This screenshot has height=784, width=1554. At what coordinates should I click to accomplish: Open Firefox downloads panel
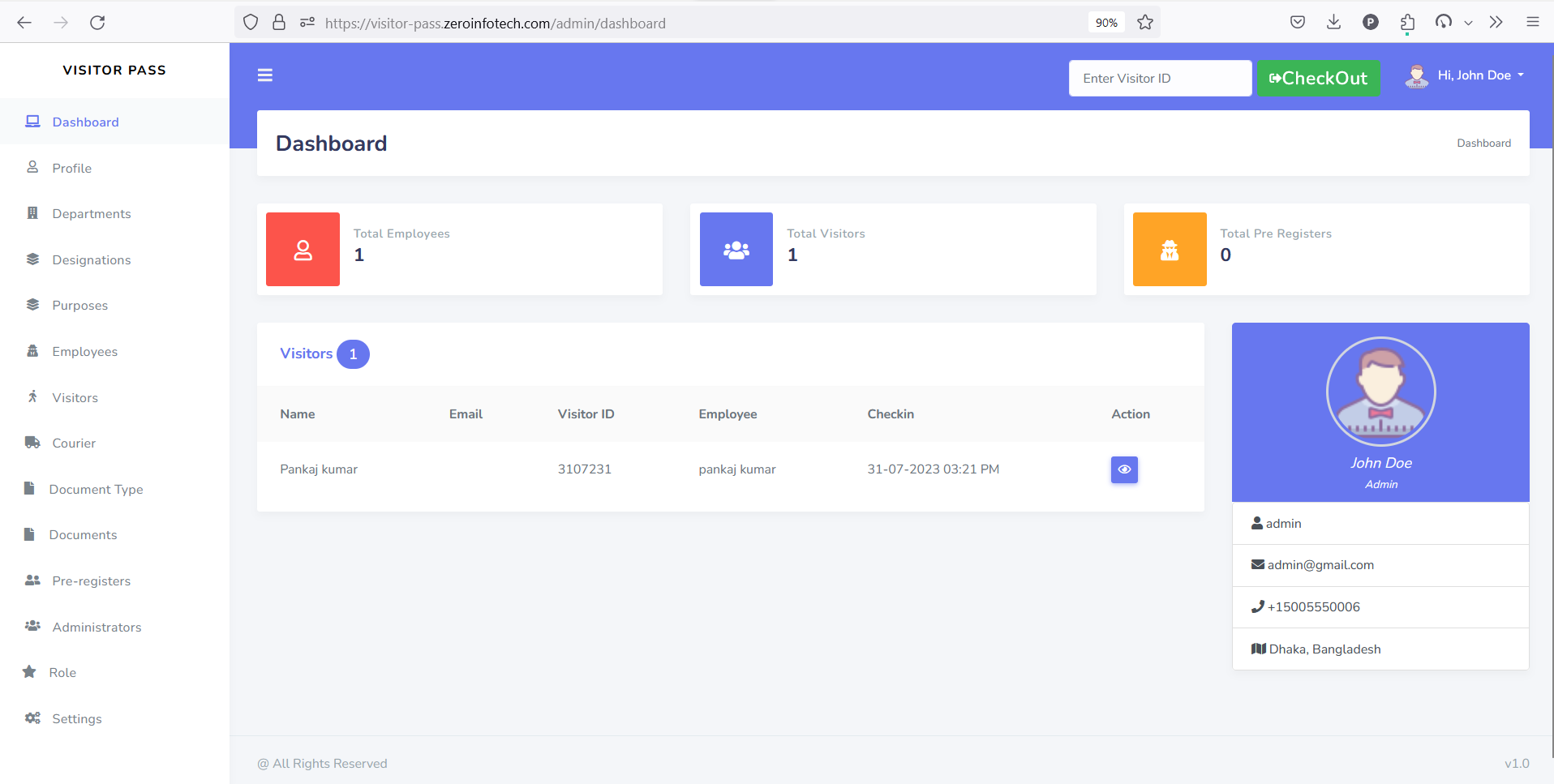1333,23
